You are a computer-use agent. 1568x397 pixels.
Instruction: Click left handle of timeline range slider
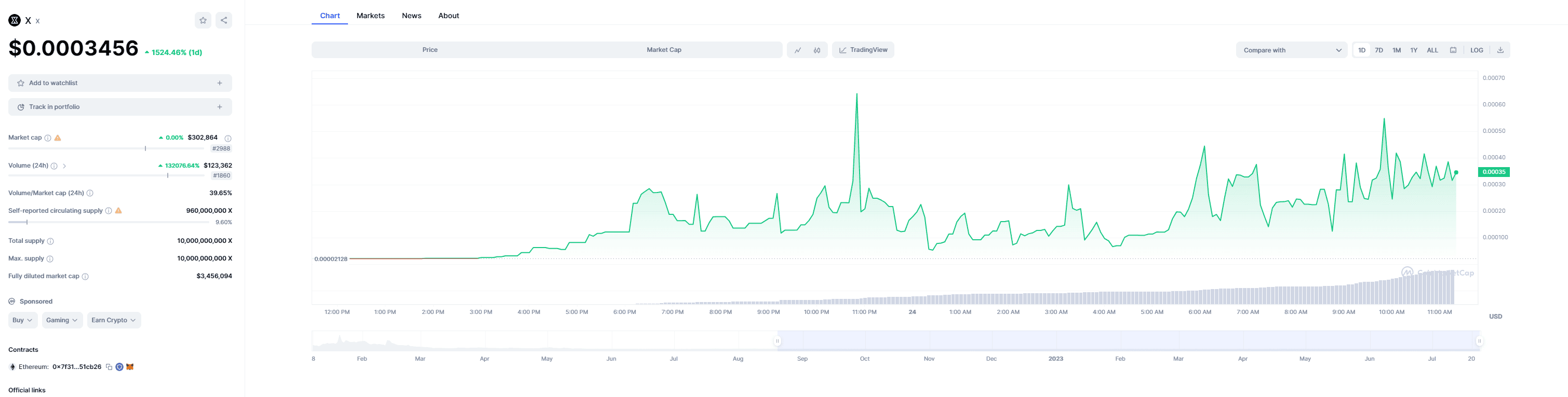(x=778, y=341)
